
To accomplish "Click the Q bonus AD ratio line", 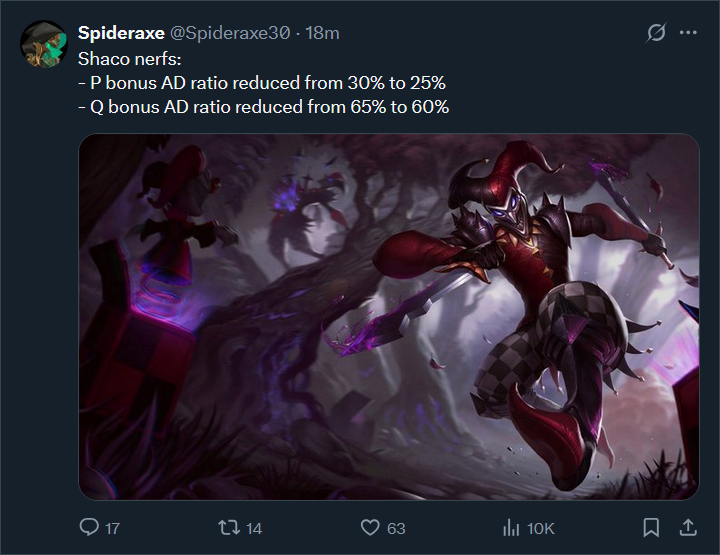I will coord(264,107).
